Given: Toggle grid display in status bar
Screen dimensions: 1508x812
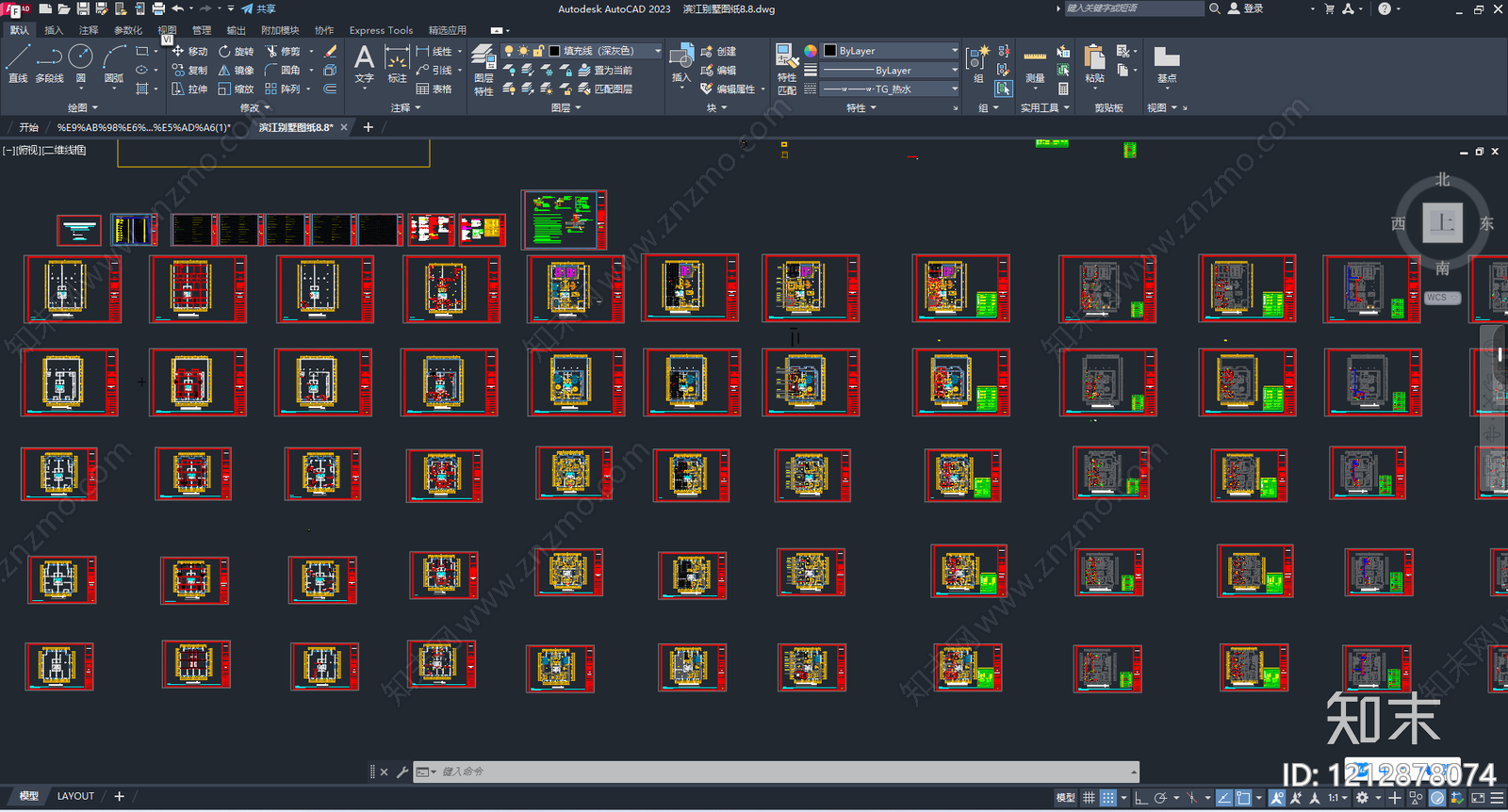Looking at the screenshot, I should coord(1089,798).
